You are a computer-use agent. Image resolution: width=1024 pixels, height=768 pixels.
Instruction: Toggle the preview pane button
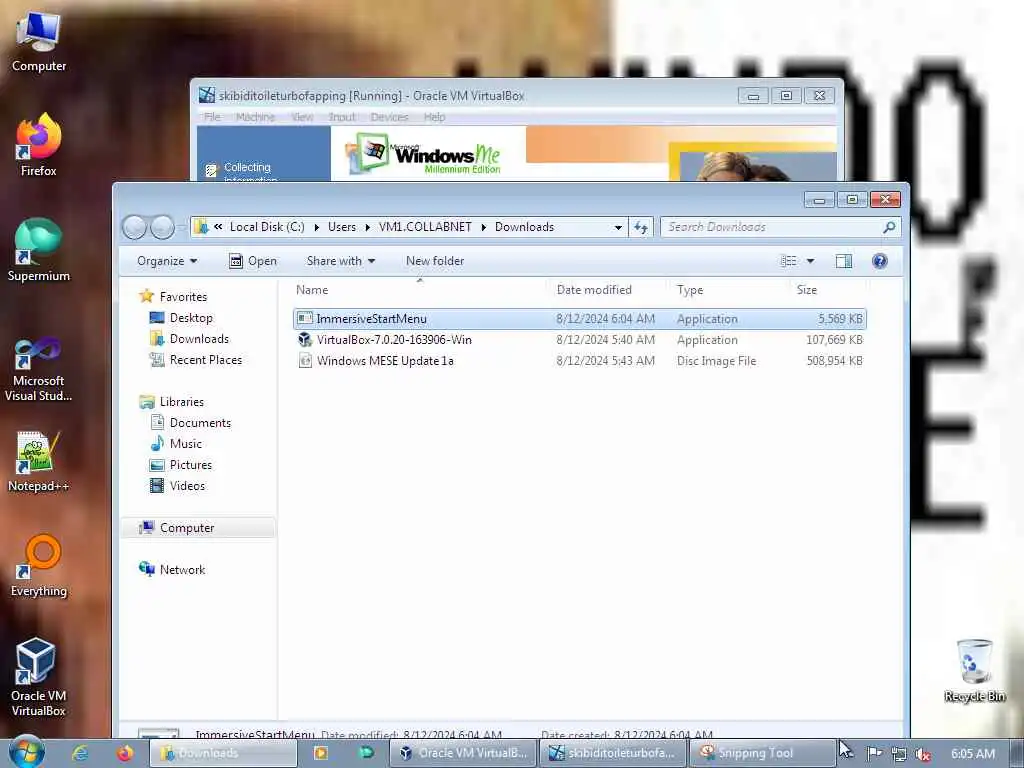click(x=844, y=261)
